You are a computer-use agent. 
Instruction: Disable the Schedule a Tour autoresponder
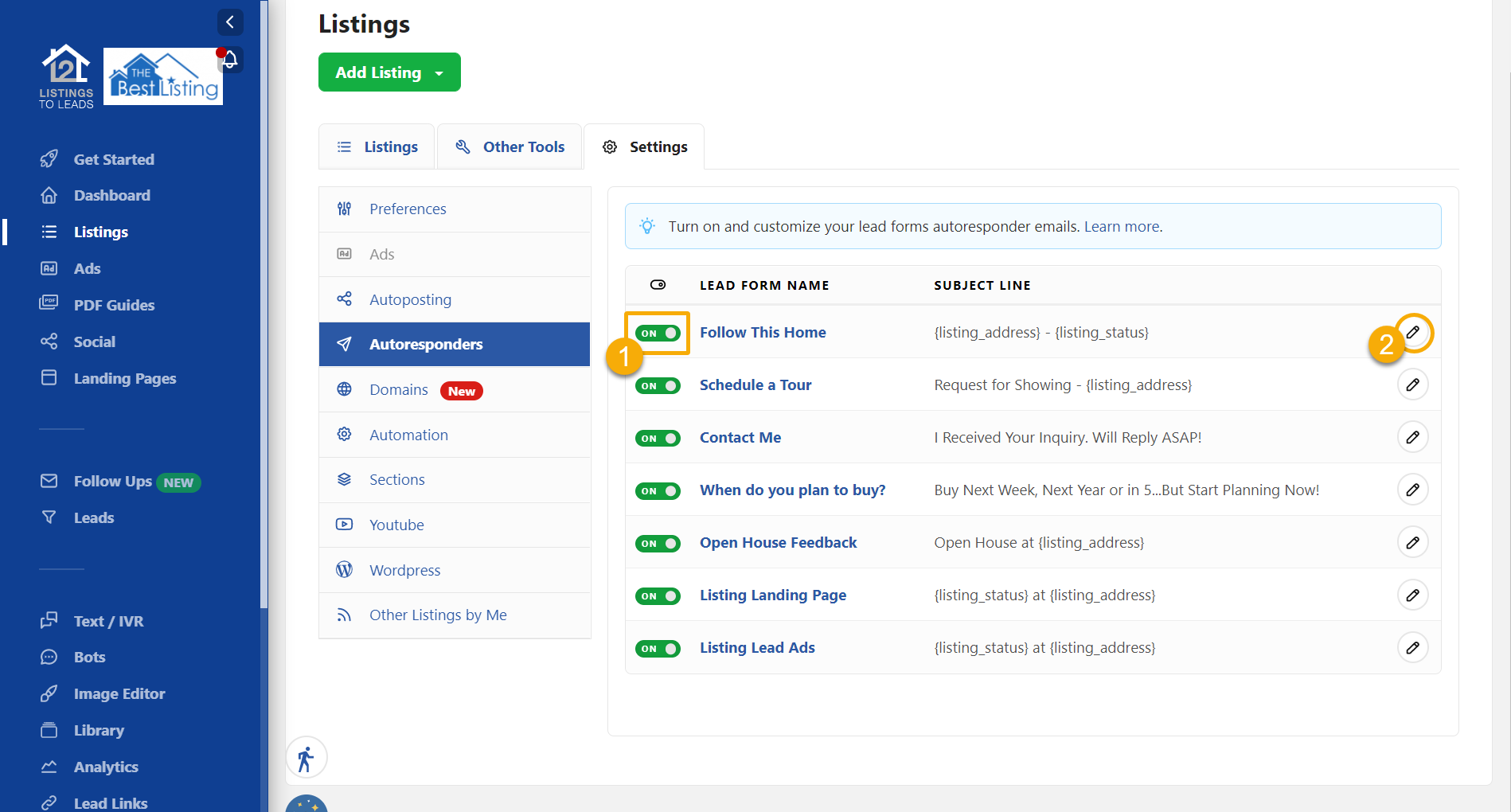(658, 385)
